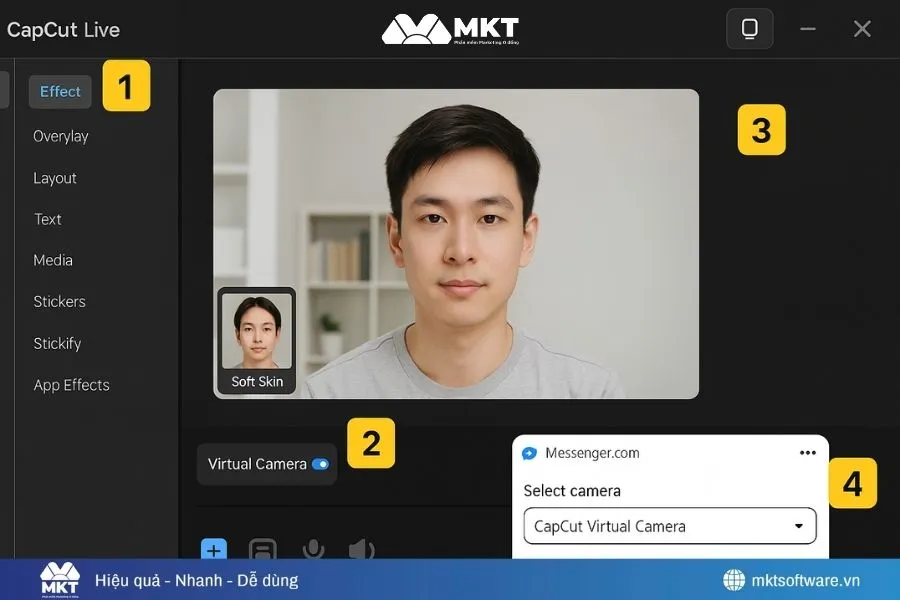Click the camera device icon at the bottom
This screenshot has height=600, width=900.
(263, 550)
